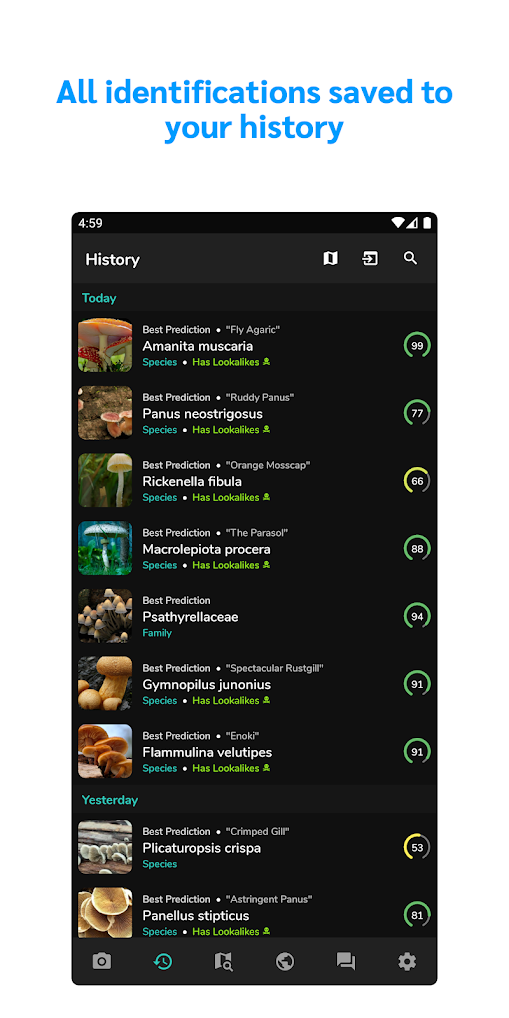Open the map view icon in History header
509x1018 pixels.
(330, 258)
